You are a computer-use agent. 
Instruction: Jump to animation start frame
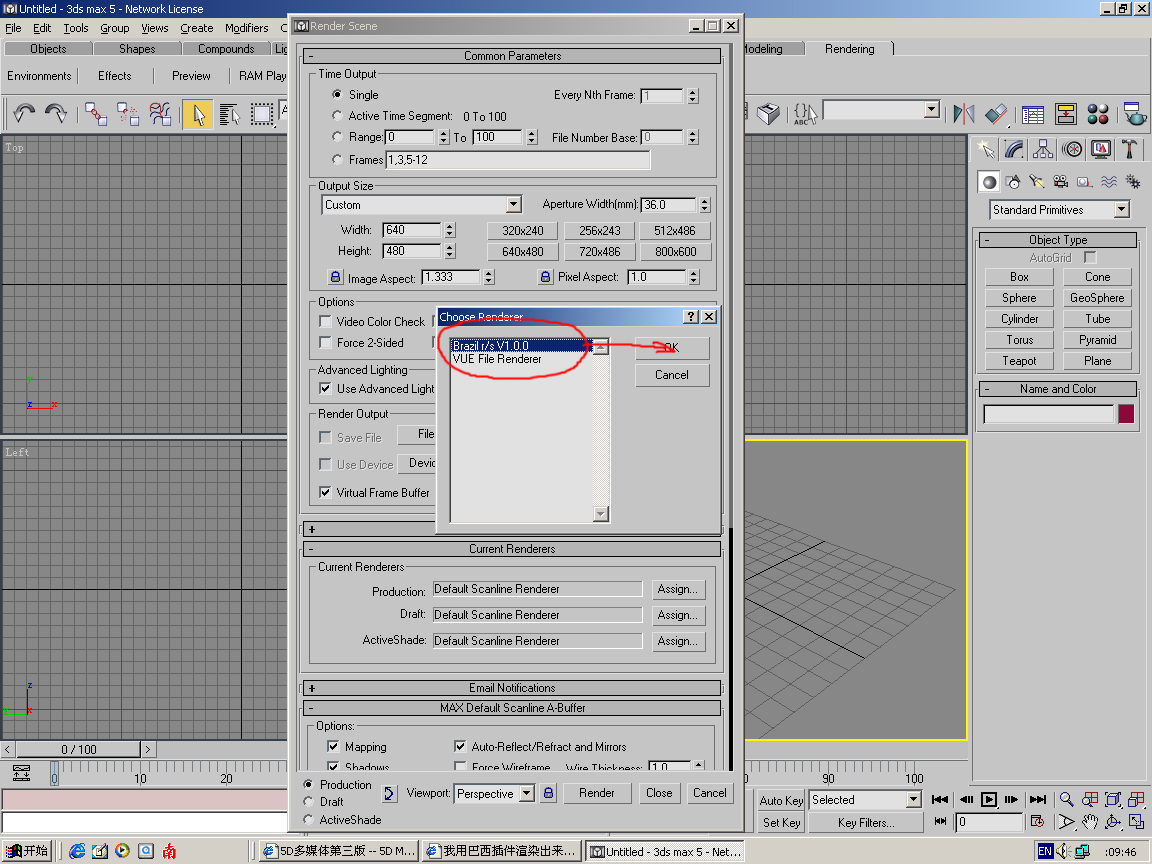[940, 799]
